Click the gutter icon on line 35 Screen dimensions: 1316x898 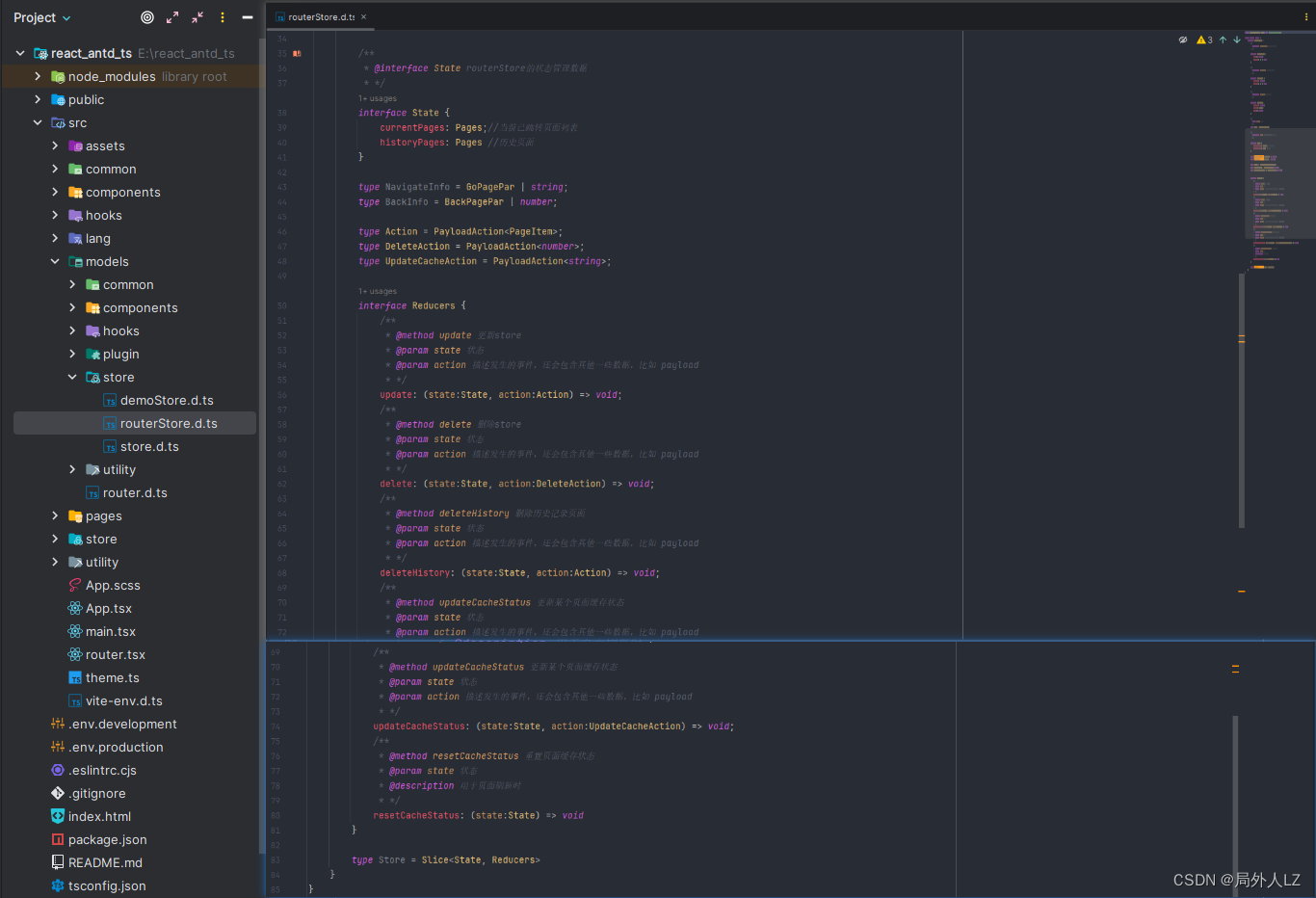click(x=297, y=53)
